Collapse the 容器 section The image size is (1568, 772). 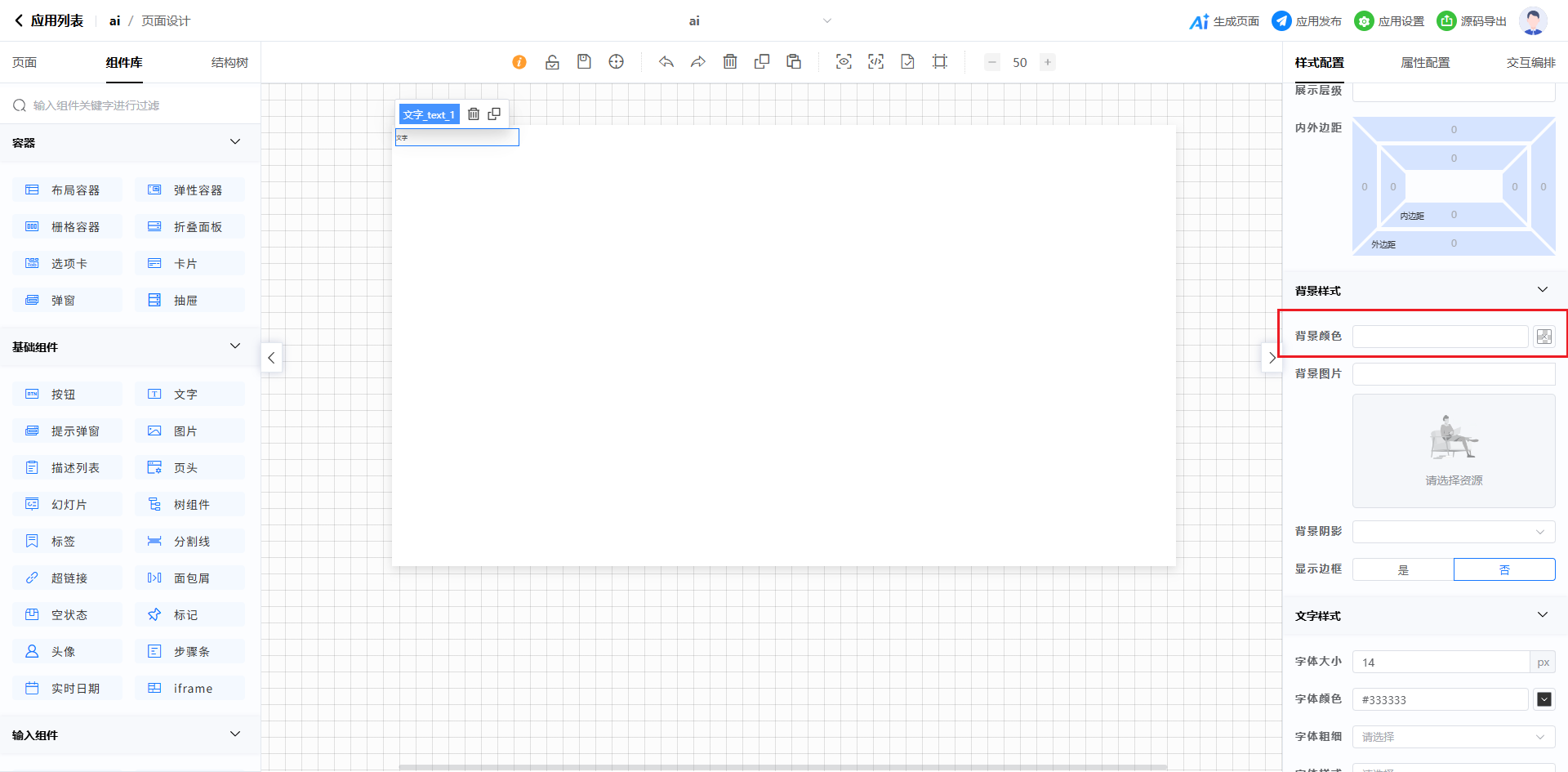(x=235, y=142)
